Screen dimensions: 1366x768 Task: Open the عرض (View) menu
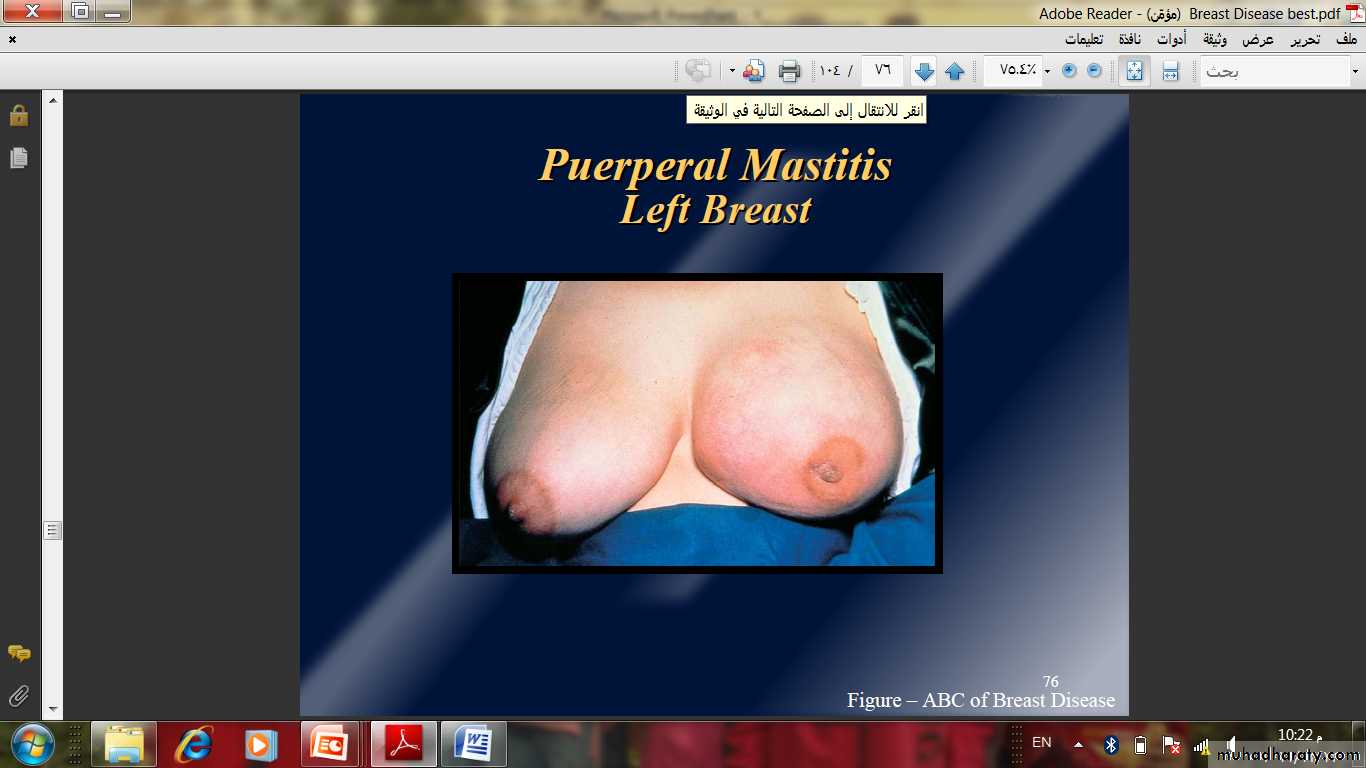1258,40
